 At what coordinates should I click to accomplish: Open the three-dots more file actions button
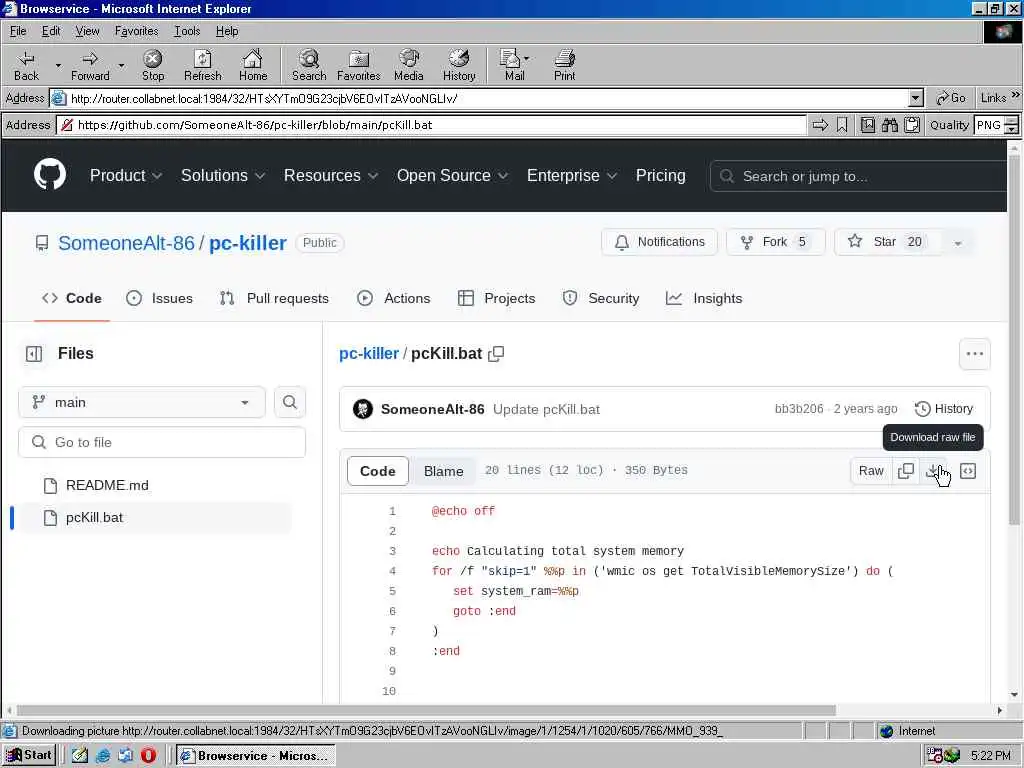click(x=974, y=354)
